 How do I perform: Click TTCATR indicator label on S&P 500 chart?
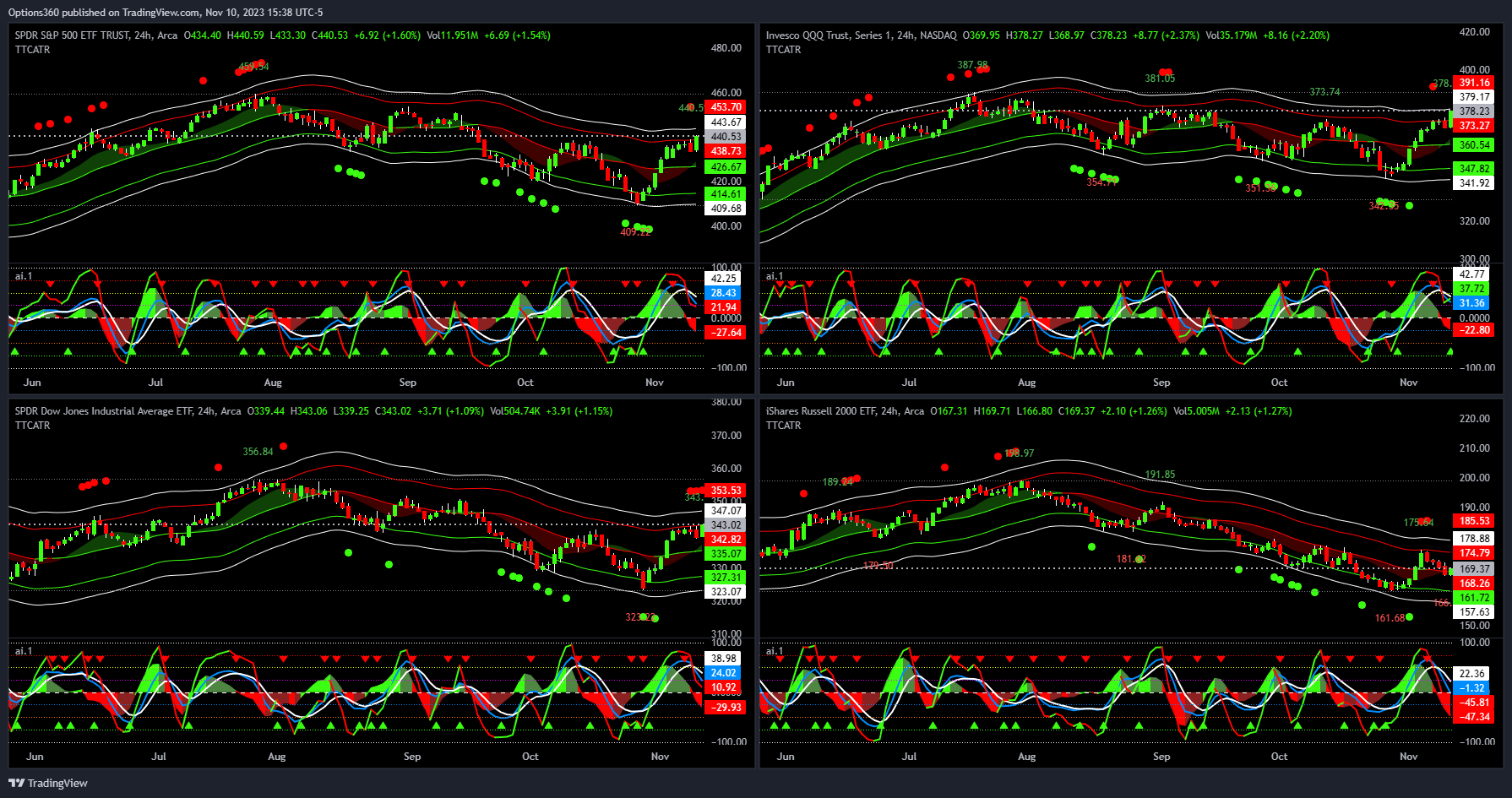point(32,50)
